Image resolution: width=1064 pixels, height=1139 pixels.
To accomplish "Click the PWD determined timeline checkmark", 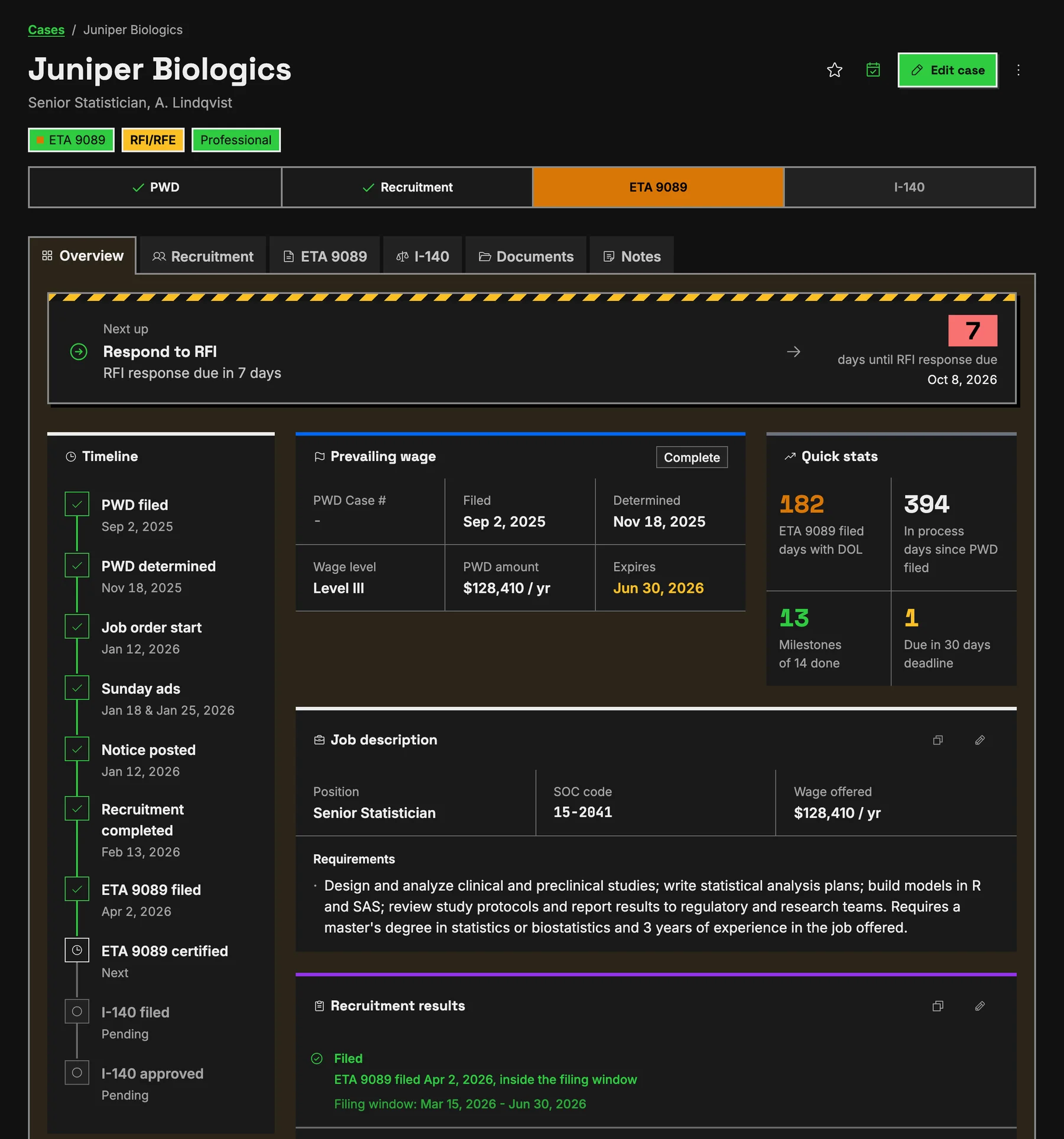I will pos(77,566).
